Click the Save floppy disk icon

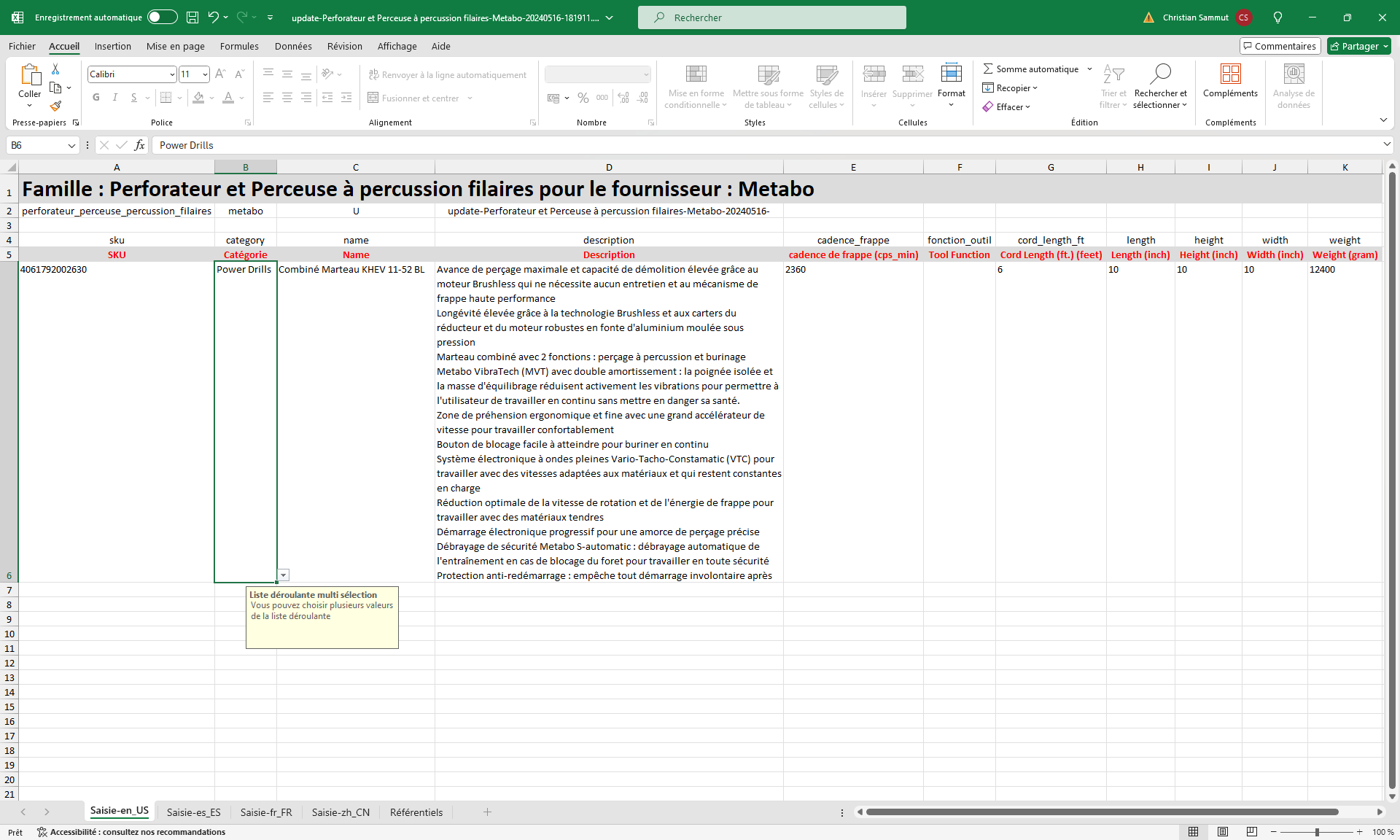[x=192, y=17]
